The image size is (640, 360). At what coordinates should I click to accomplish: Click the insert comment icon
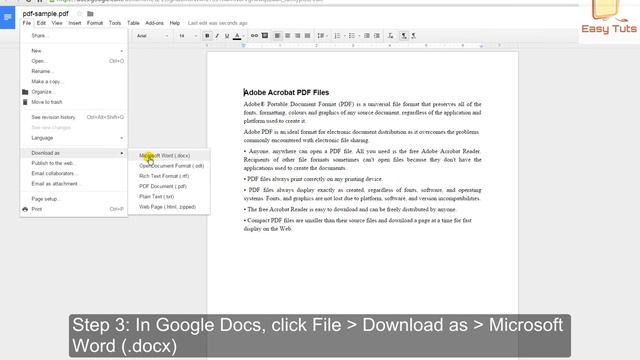[264, 36]
